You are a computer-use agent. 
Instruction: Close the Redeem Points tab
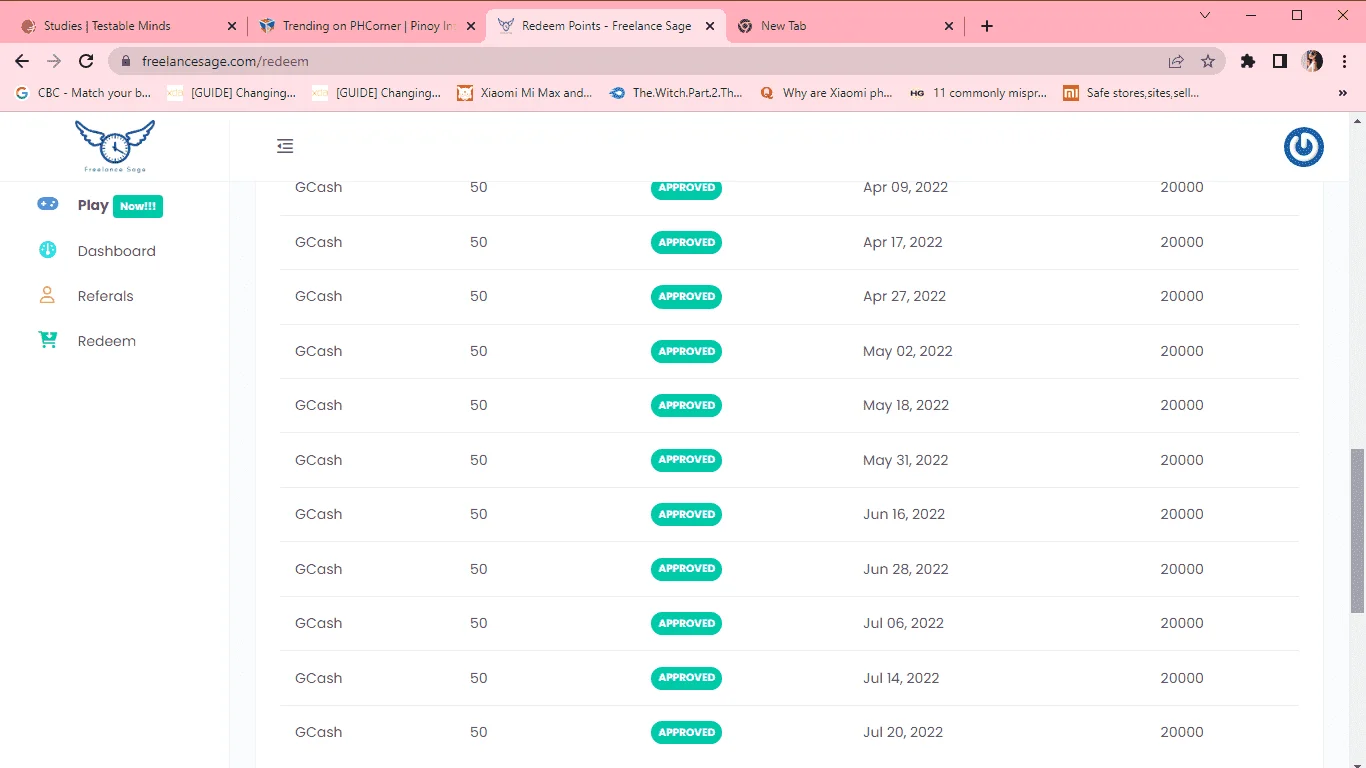pyautogui.click(x=710, y=26)
